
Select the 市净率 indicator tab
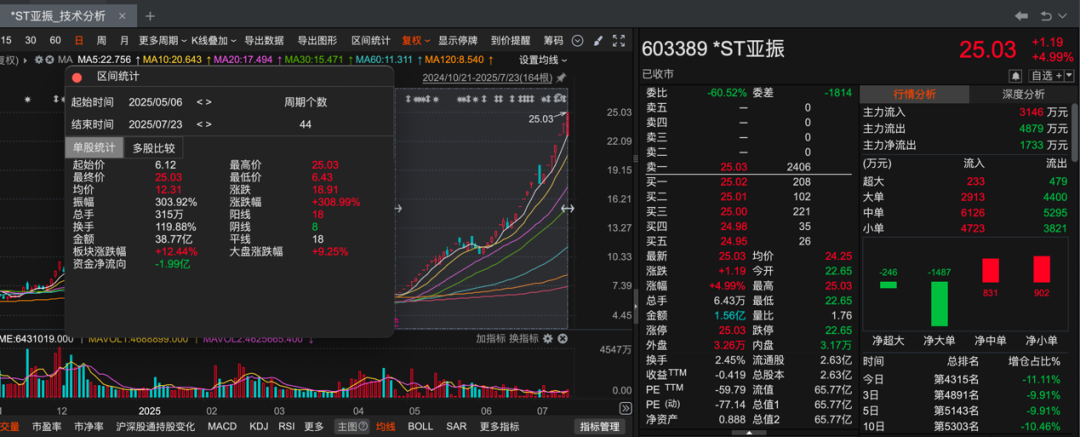tap(88, 427)
